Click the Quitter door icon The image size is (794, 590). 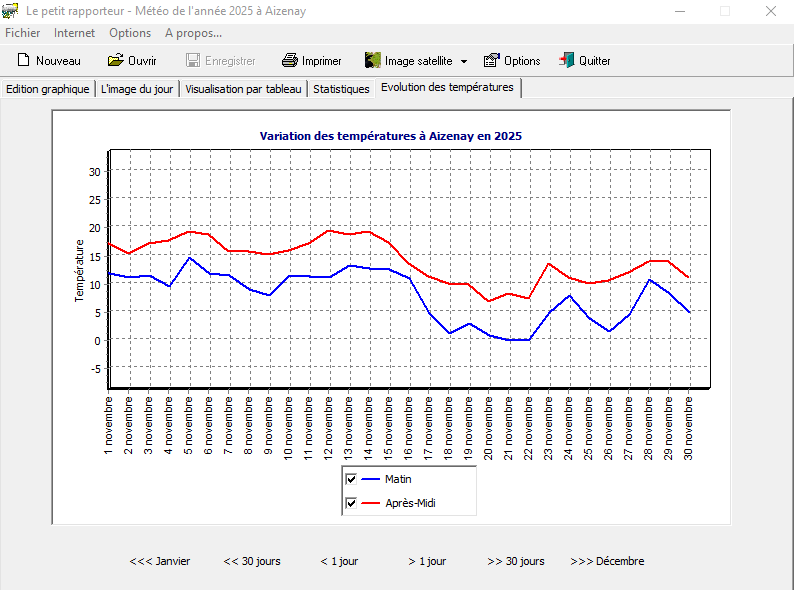(567, 61)
